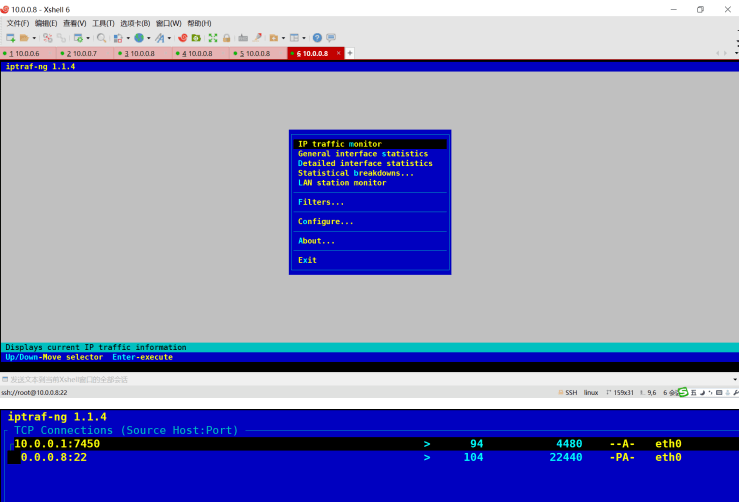739x502 pixels.
Task: Click the soft keyboard icon in input toolbar
Action: point(719,392)
